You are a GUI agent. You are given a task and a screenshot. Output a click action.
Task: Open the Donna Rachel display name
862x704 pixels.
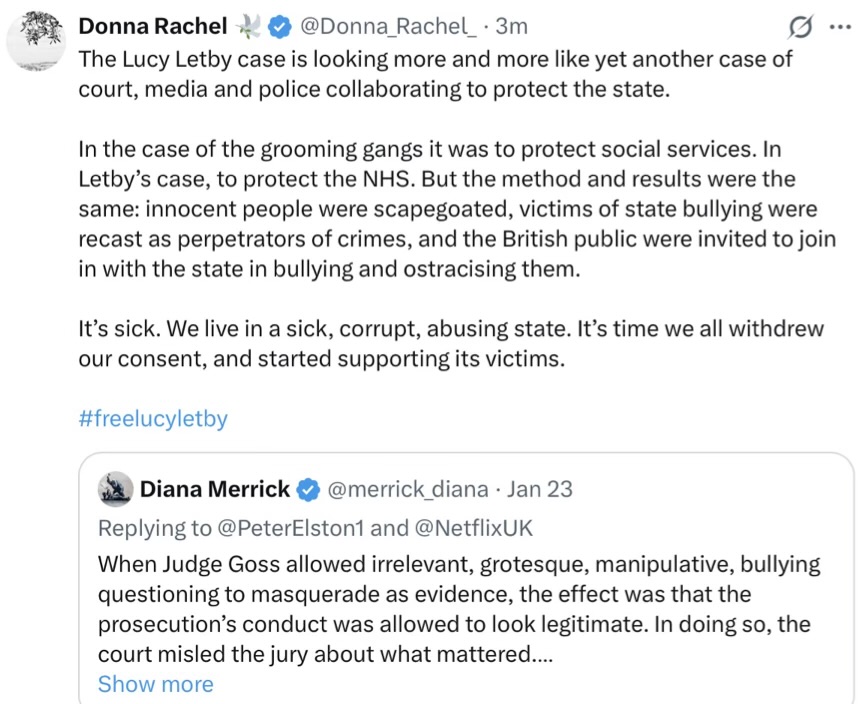[x=153, y=25]
